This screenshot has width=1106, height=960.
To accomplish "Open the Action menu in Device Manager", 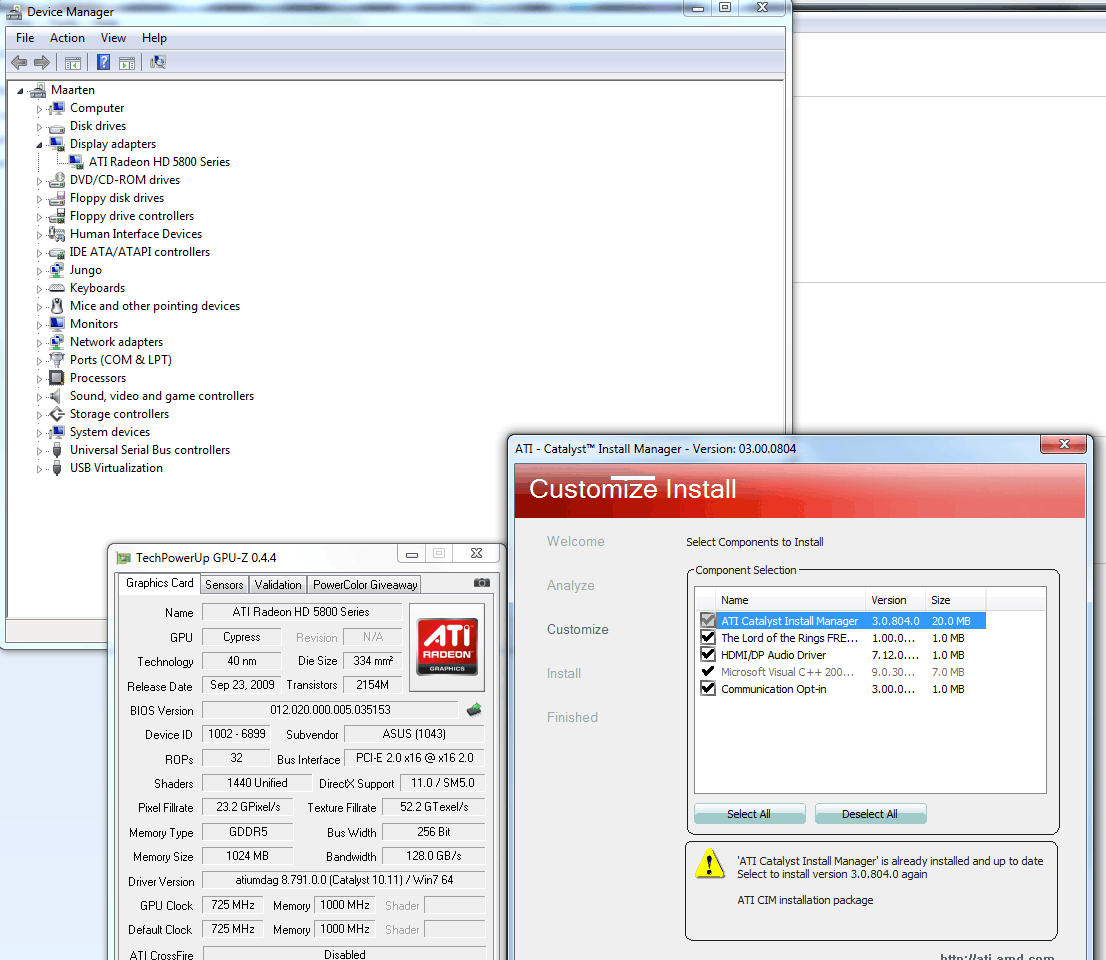I will coord(67,38).
